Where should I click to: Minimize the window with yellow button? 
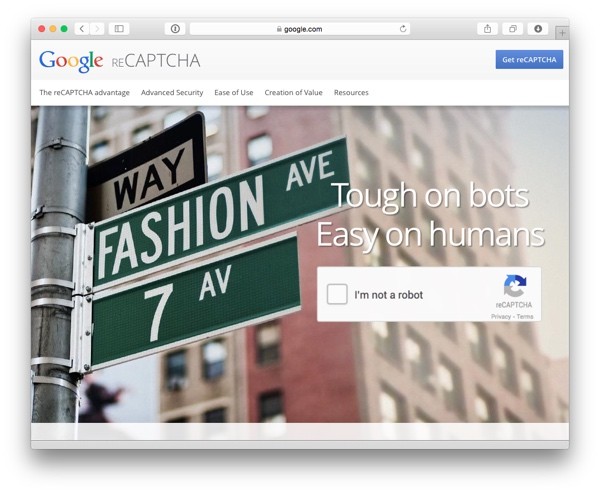[x=53, y=29]
